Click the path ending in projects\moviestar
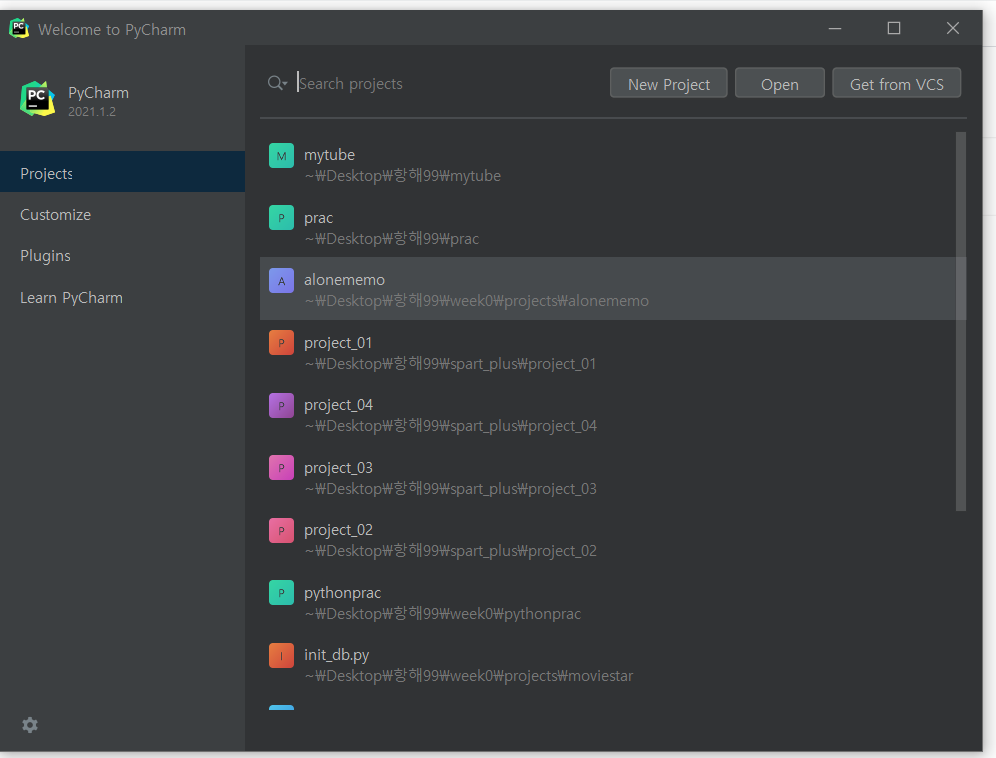Image resolution: width=996 pixels, height=758 pixels. coord(469,675)
